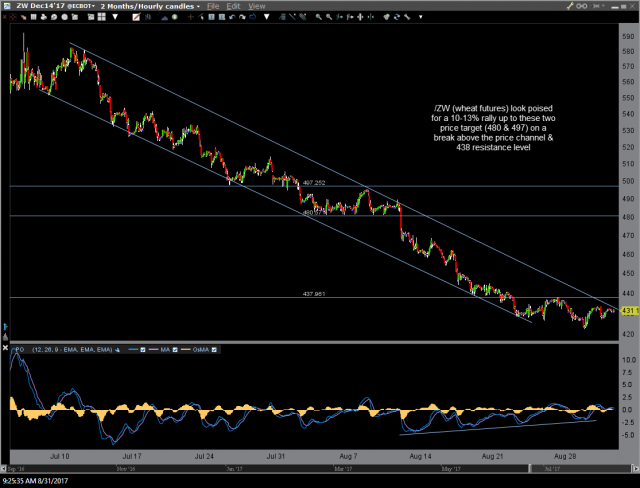Open the File menu
The width and height of the screenshot is (640, 488).
213,6
